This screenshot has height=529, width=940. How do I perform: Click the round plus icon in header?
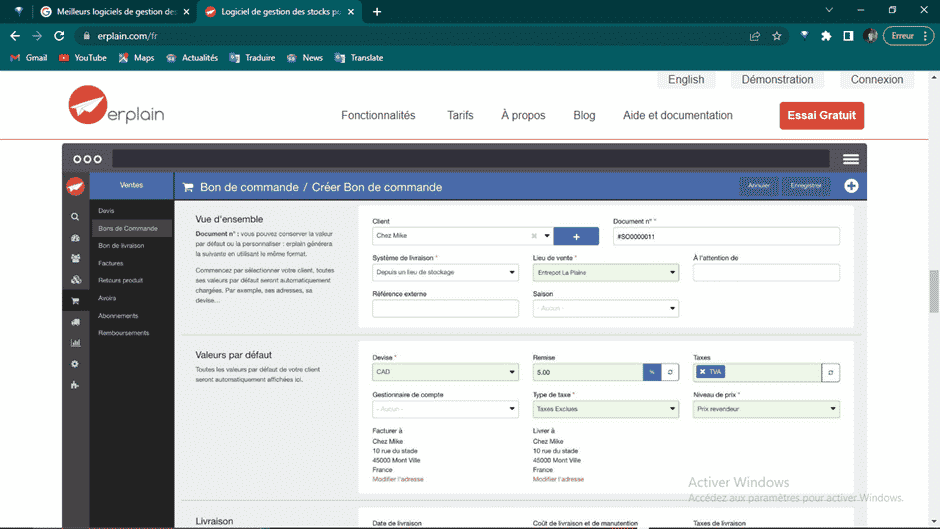(x=851, y=186)
